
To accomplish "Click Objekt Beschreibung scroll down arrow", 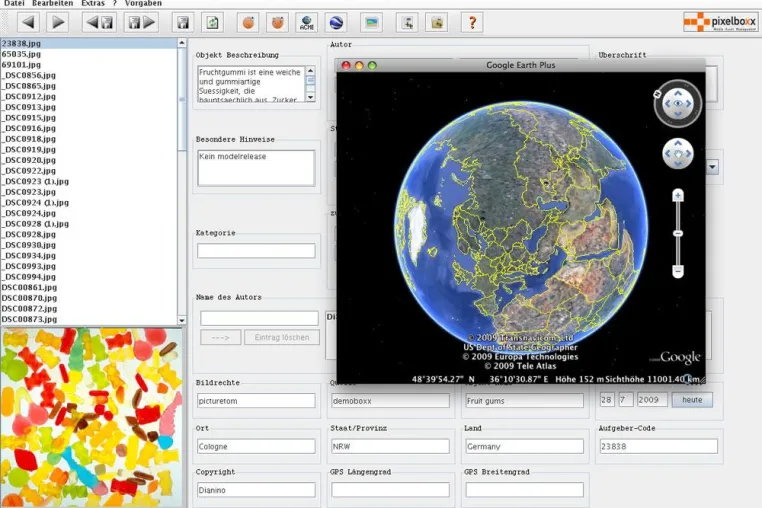I will (x=311, y=98).
